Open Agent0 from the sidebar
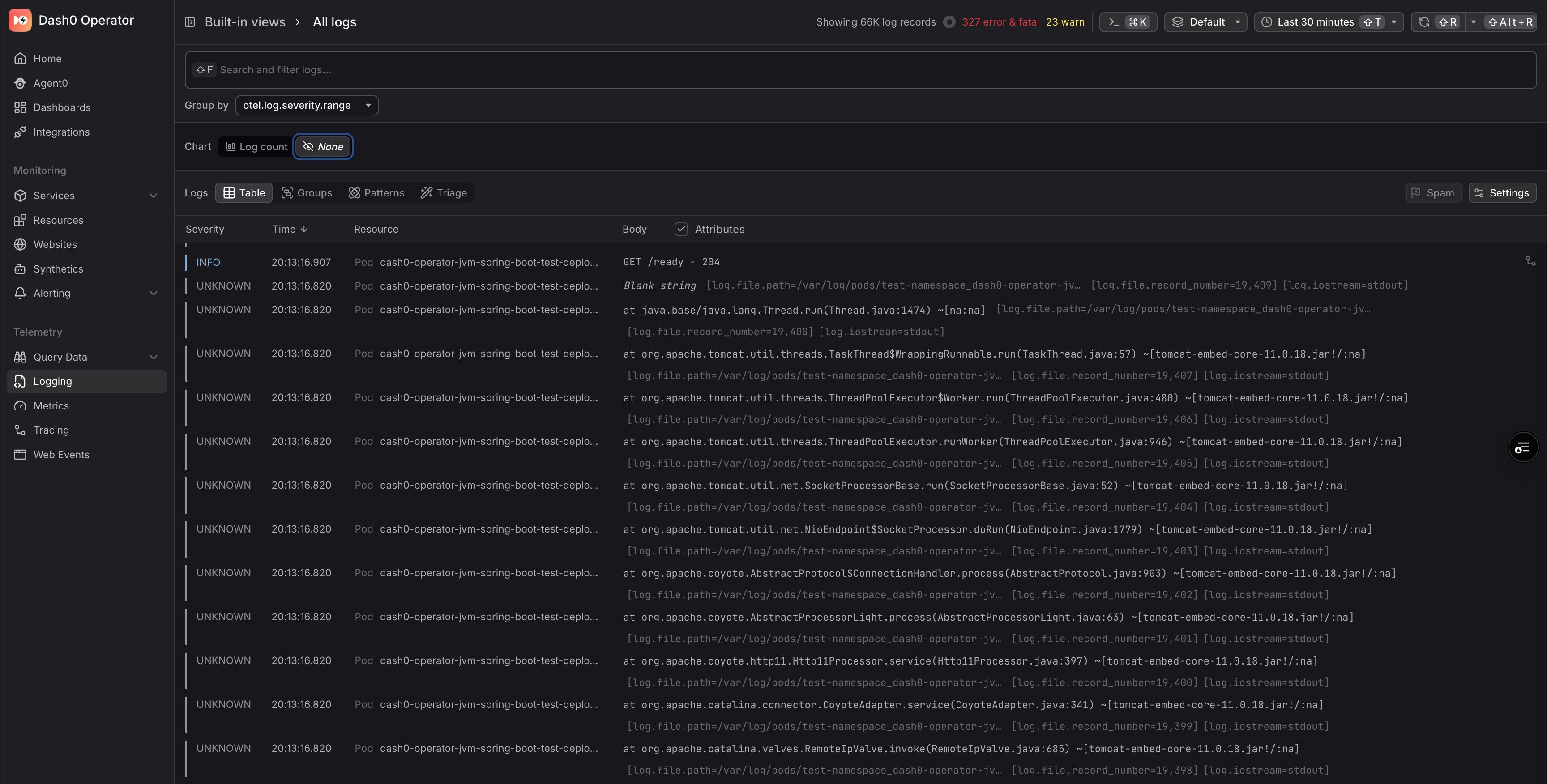This screenshot has width=1547, height=784. tap(51, 83)
